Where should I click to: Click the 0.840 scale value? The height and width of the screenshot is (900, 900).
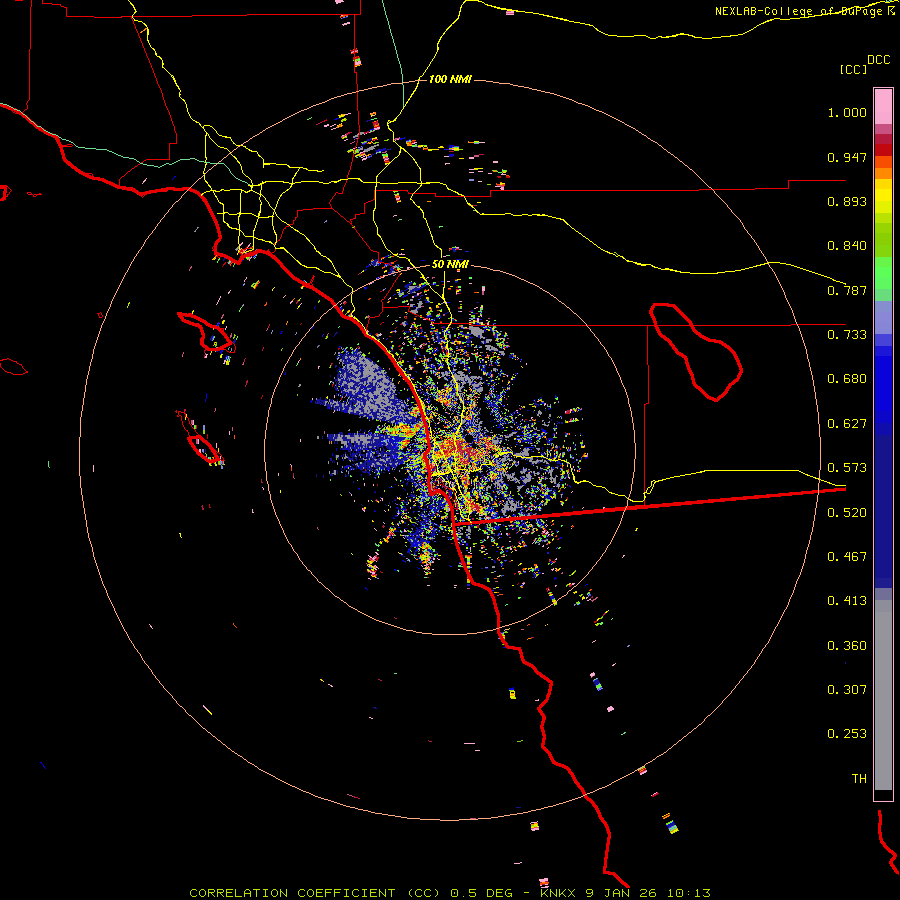pos(847,246)
